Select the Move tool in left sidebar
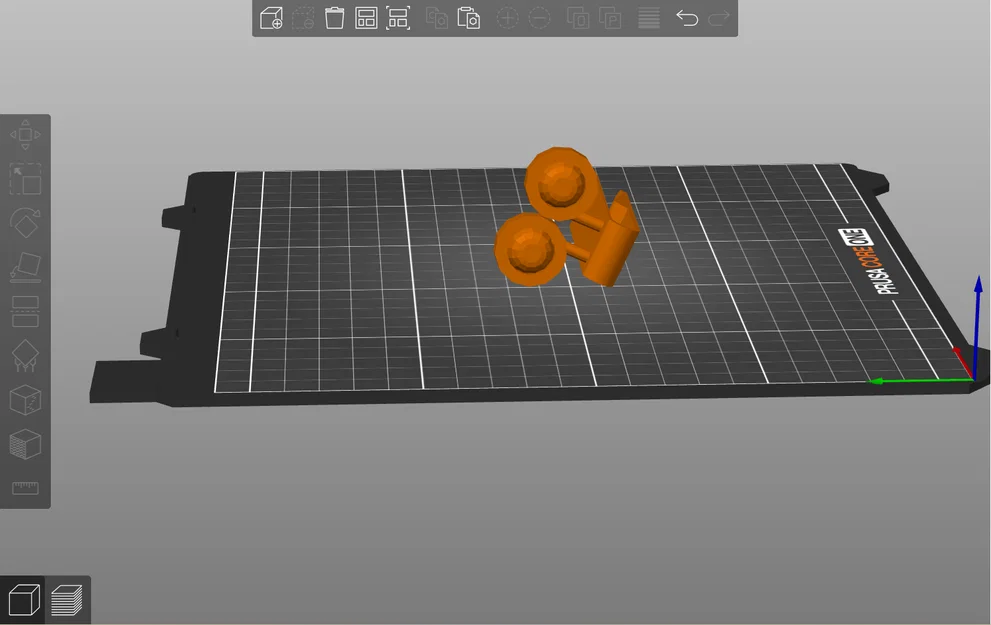The height and width of the screenshot is (625, 991). click(x=25, y=135)
